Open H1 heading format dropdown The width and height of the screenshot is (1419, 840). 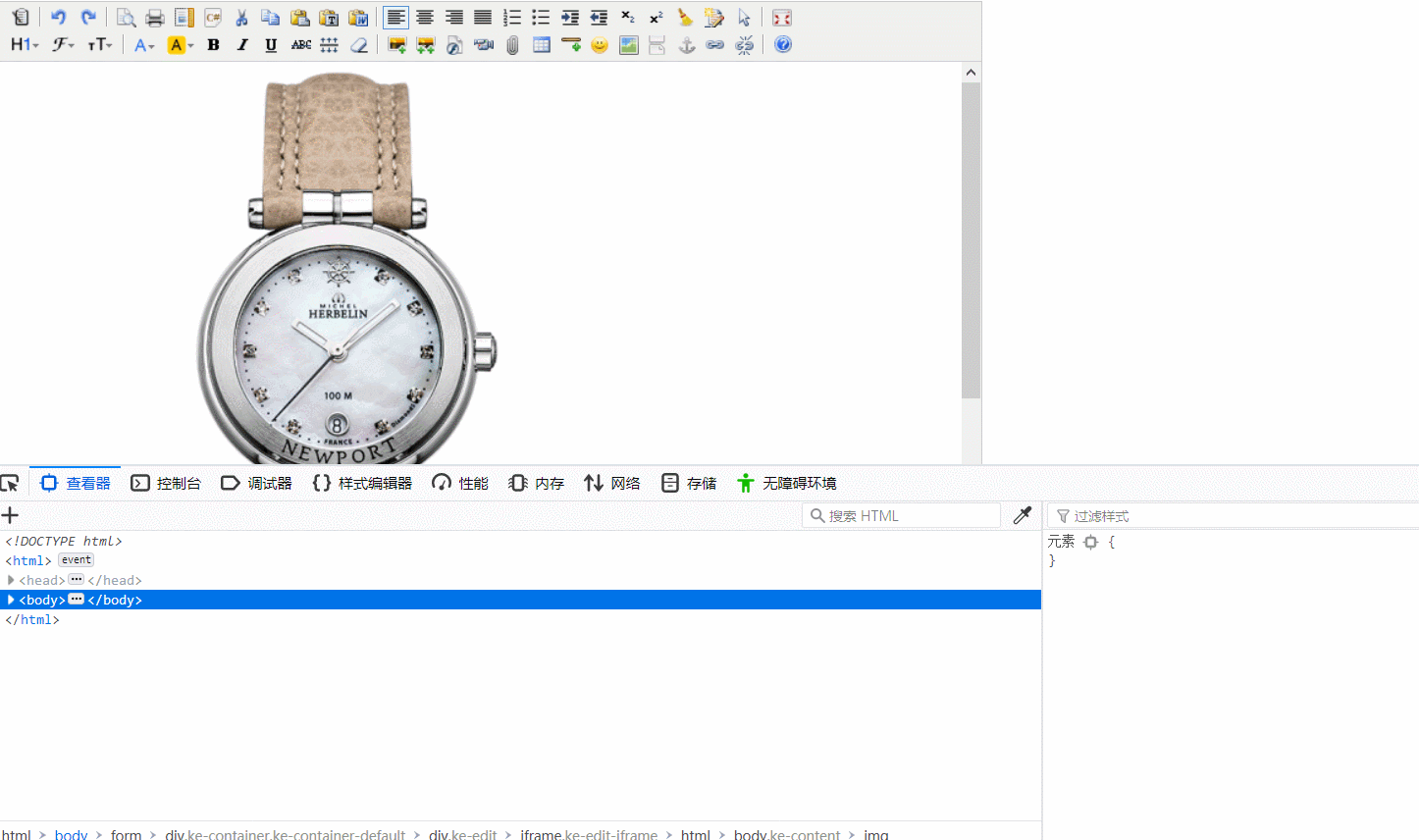pos(25,45)
